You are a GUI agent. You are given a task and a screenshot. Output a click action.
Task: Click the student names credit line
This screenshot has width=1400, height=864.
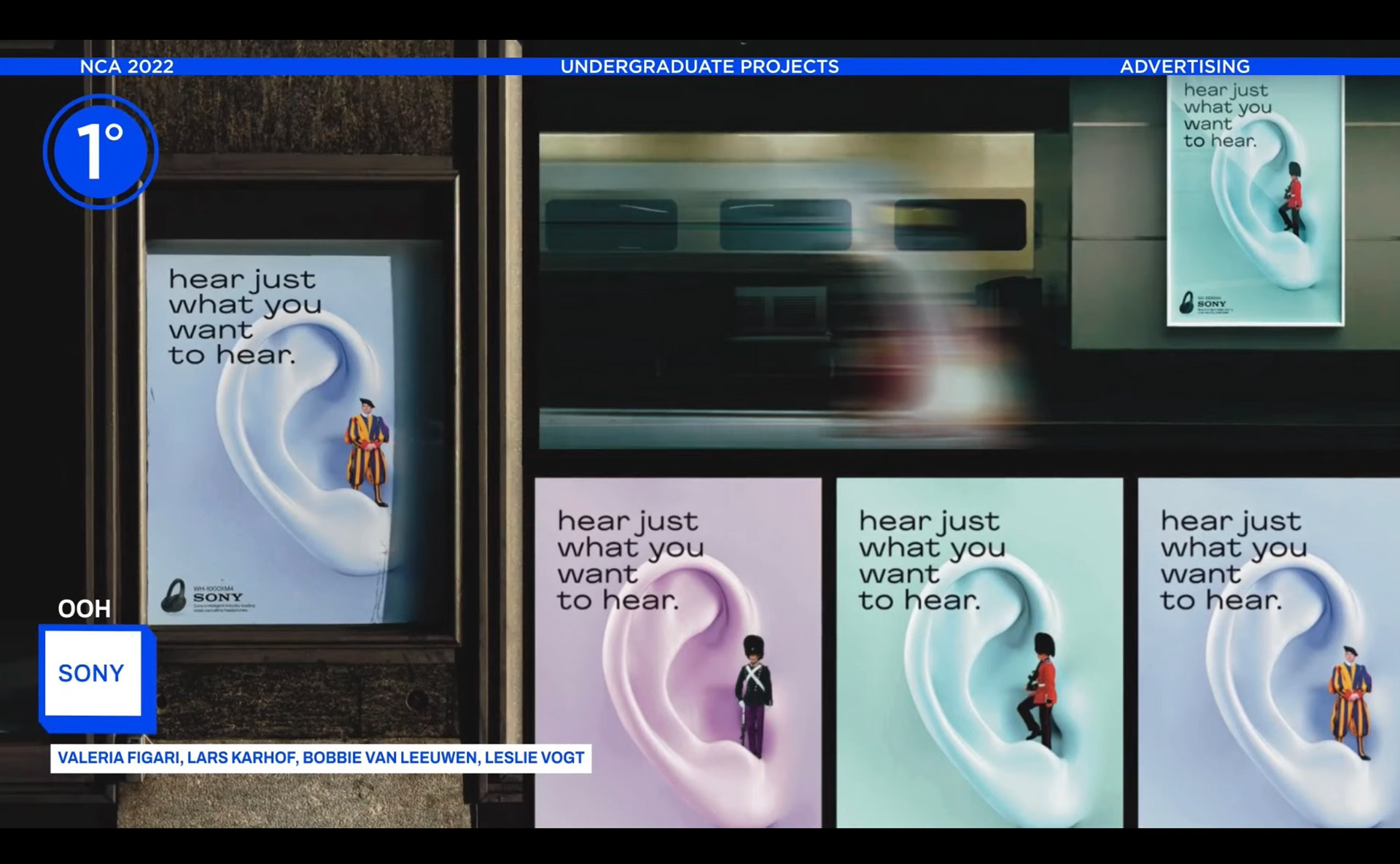click(321, 758)
